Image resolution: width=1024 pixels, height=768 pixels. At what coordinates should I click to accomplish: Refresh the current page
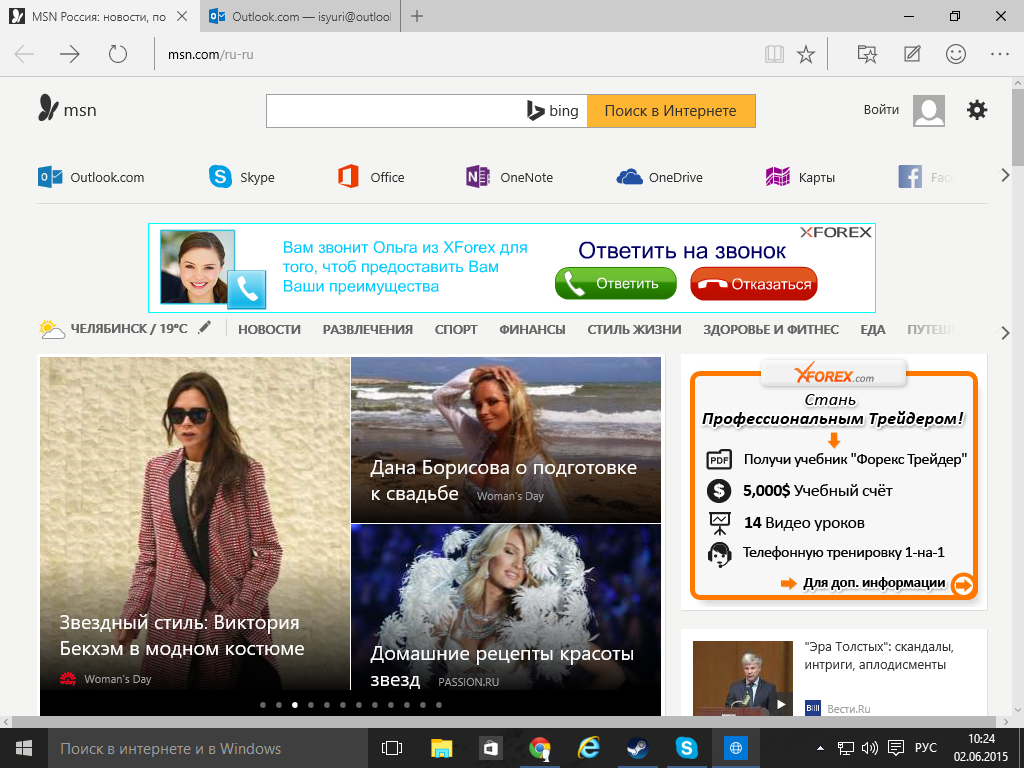[x=118, y=54]
